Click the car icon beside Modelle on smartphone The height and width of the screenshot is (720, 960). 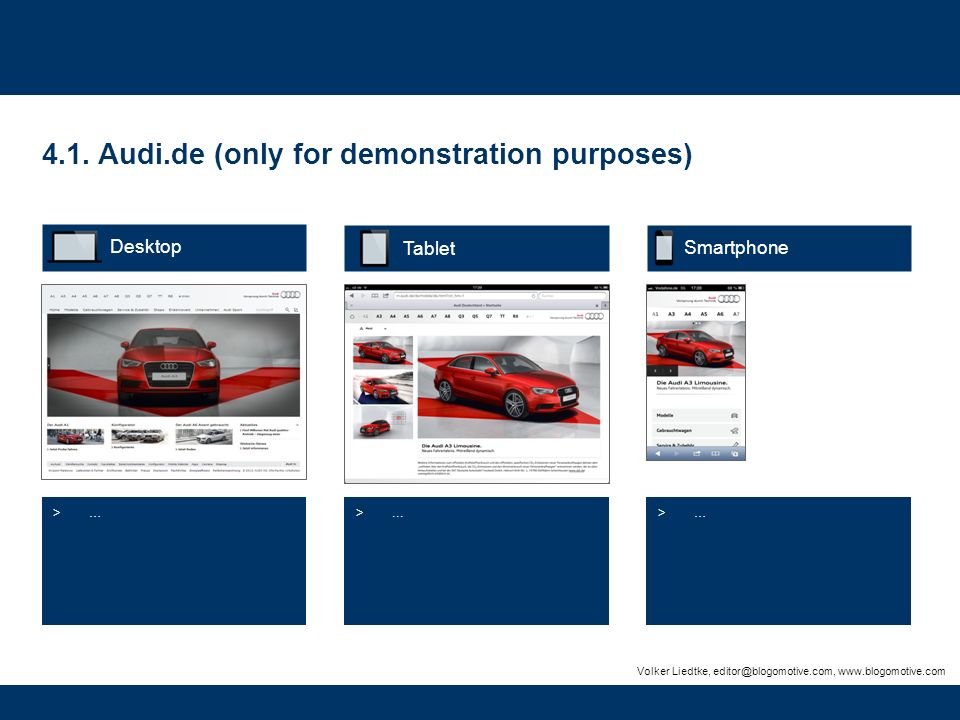[734, 416]
